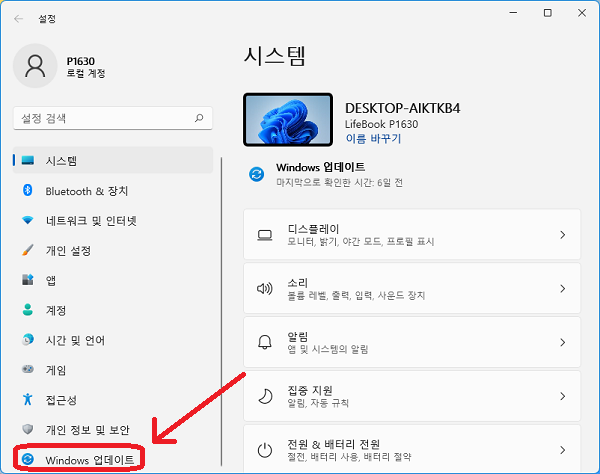The width and height of the screenshot is (600, 474).
Task: Expand 디스플레이 via its chevron
Action: [562, 235]
